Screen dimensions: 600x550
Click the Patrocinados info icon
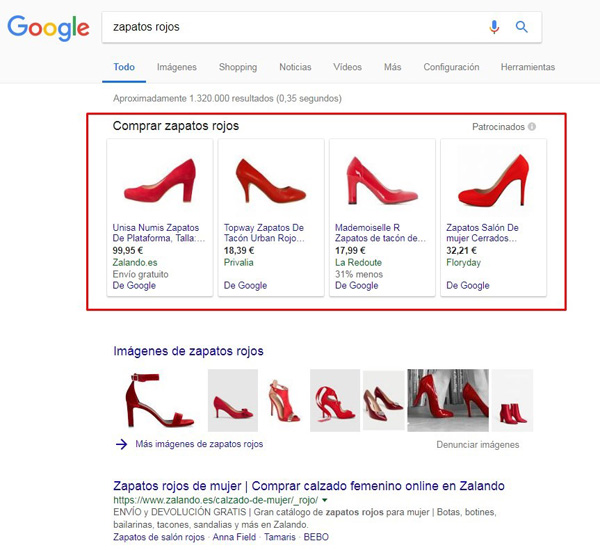(x=532, y=127)
